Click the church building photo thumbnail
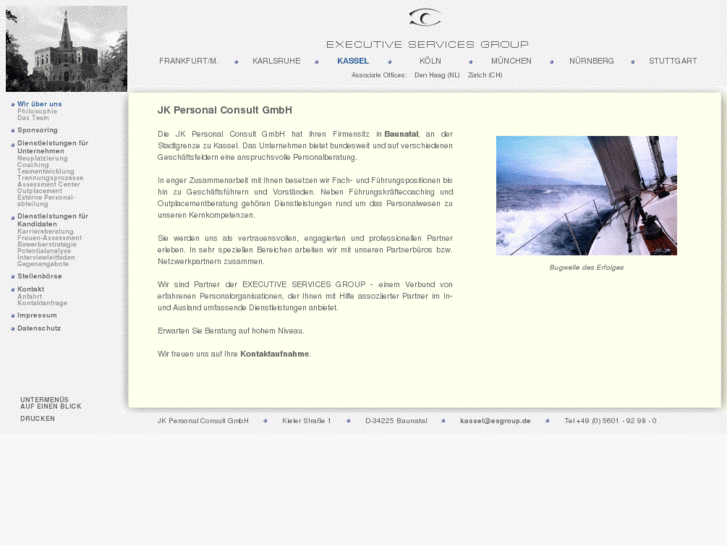Image resolution: width=727 pixels, height=545 pixels. point(66,49)
